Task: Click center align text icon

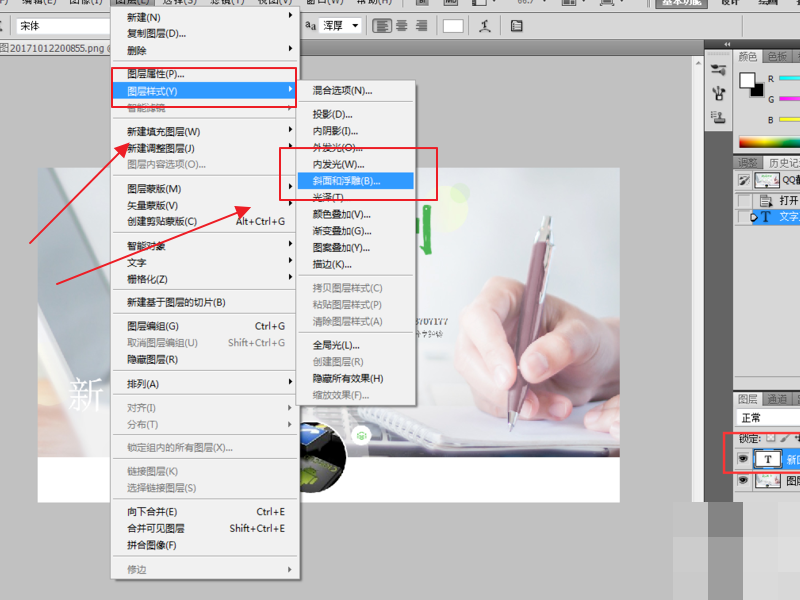Action: coord(402,26)
